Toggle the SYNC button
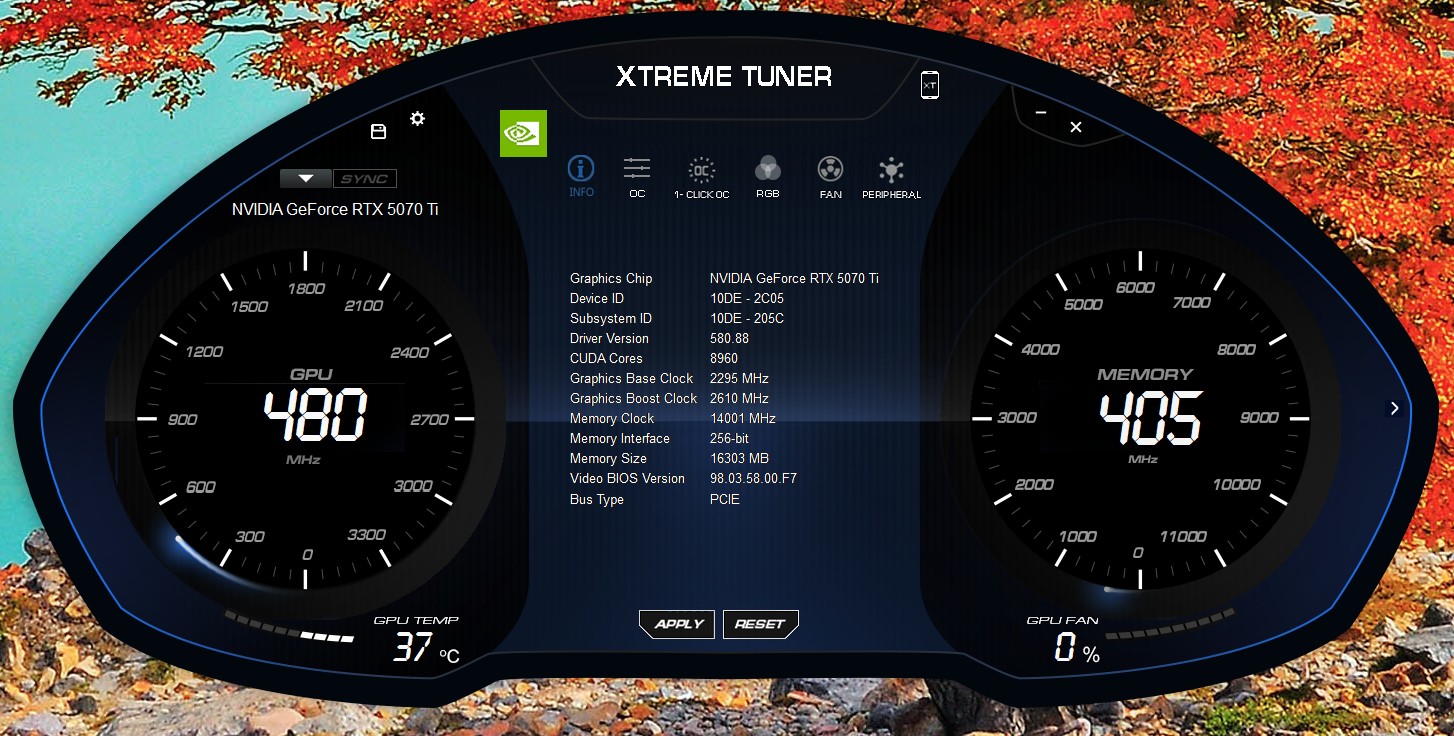The image size is (1454, 736). [x=365, y=179]
